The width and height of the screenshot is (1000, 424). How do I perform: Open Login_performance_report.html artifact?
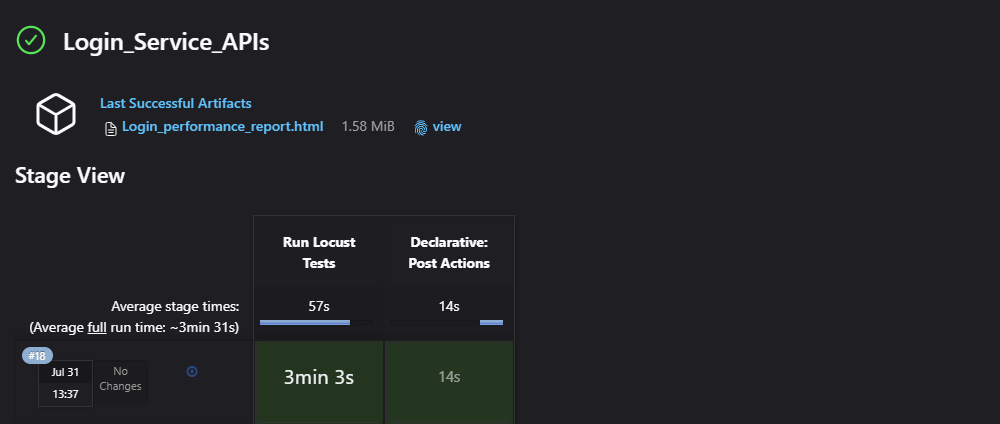222,127
